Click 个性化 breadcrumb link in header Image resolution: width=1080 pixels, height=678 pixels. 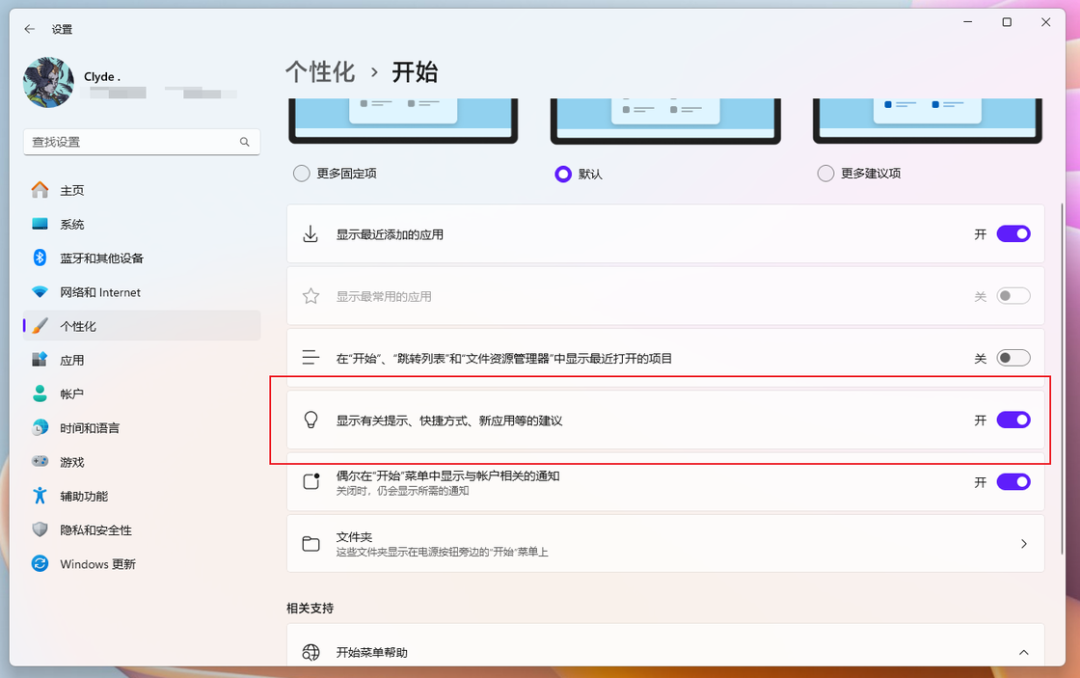320,72
